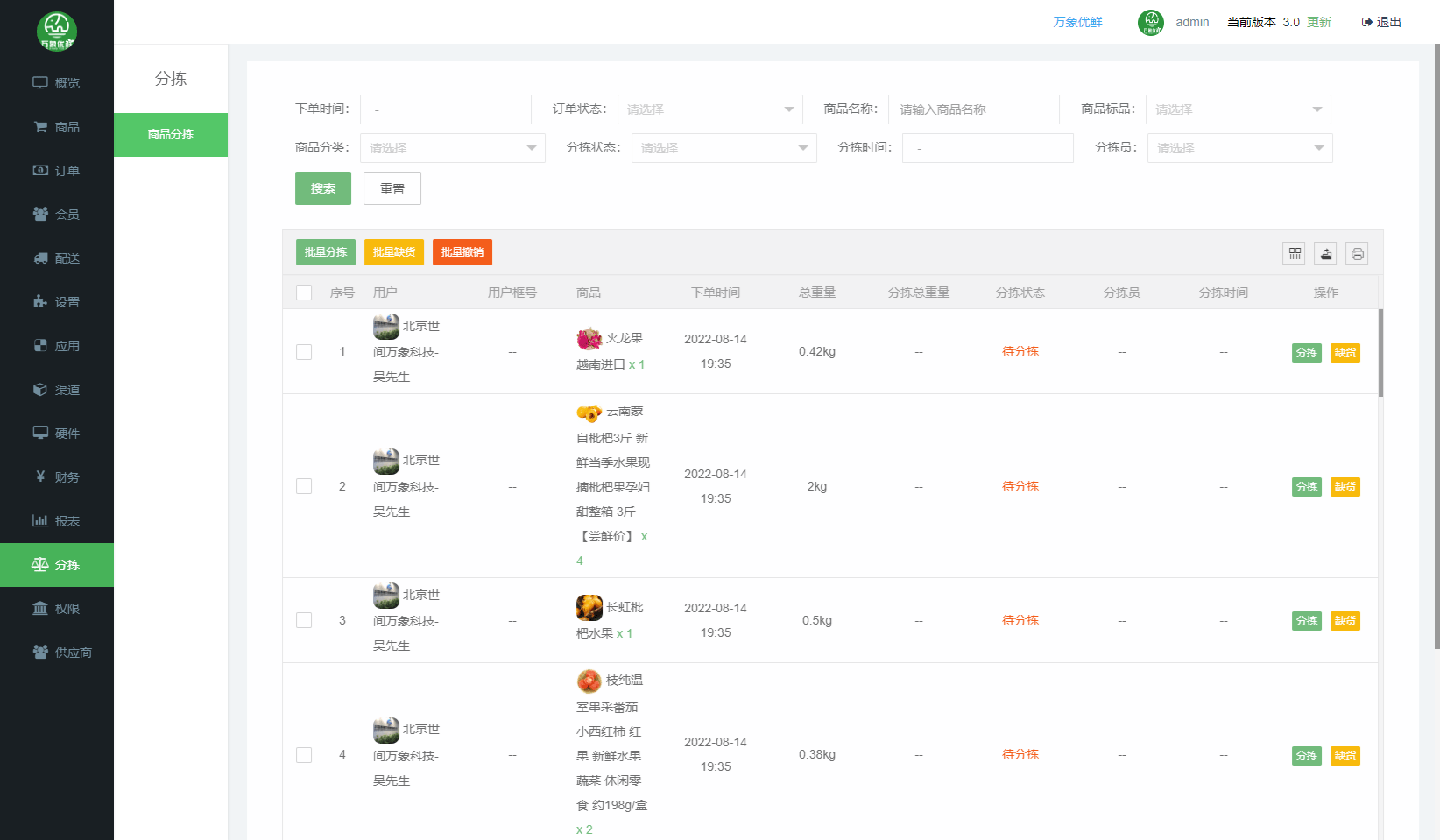Click the admin avatar icon in header

tap(1150, 23)
